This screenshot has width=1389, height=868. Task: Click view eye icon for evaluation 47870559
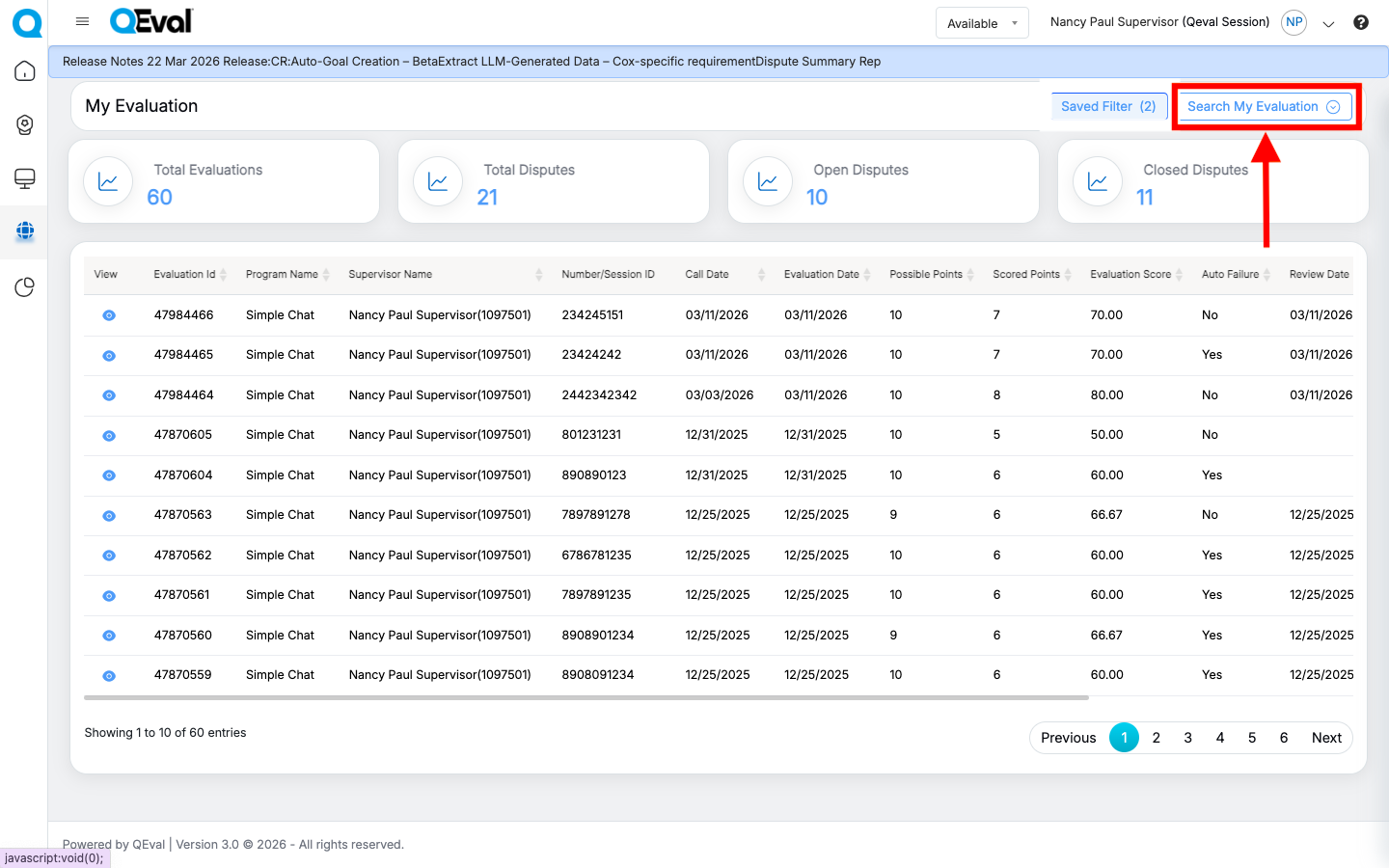tap(109, 676)
